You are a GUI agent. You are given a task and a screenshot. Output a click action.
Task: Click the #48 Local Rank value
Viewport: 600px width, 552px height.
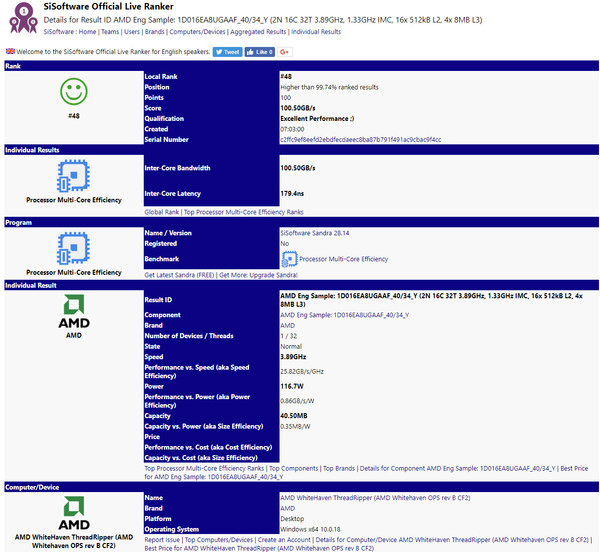(286, 77)
